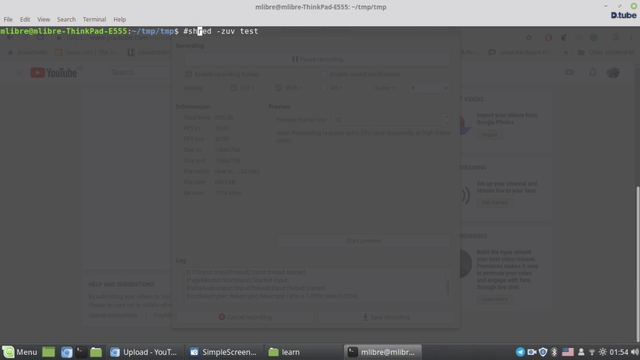The height and width of the screenshot is (360, 640).
Task: Open the Bluetooth tray icon
Action: click(x=554, y=352)
